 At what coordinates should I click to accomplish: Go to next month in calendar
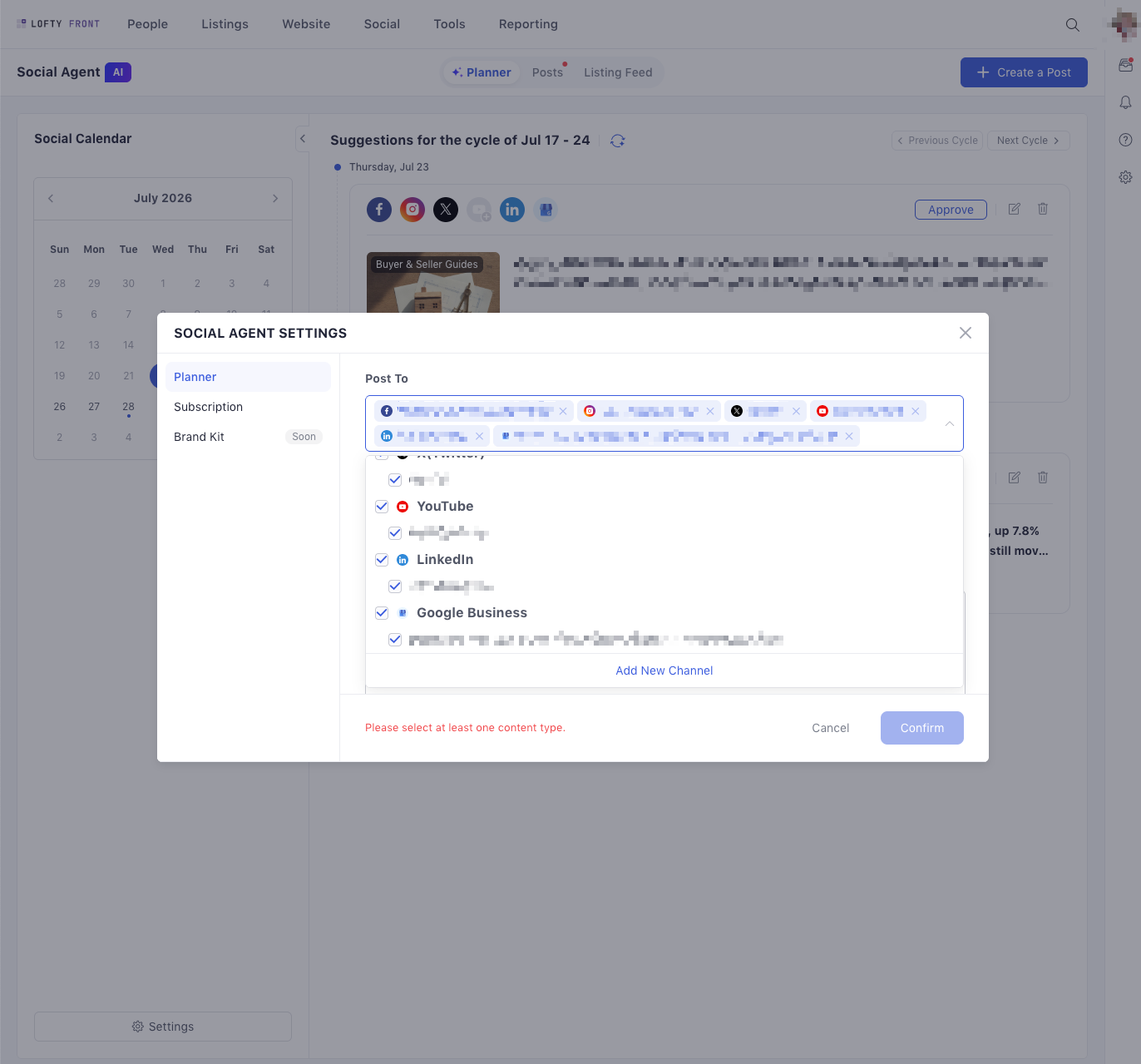click(275, 198)
